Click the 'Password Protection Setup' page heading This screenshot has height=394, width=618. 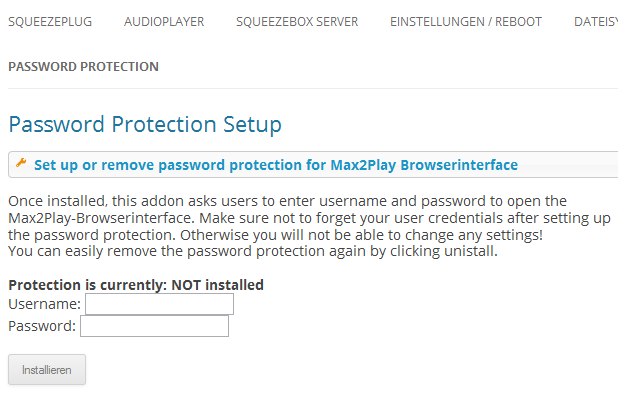coord(145,125)
